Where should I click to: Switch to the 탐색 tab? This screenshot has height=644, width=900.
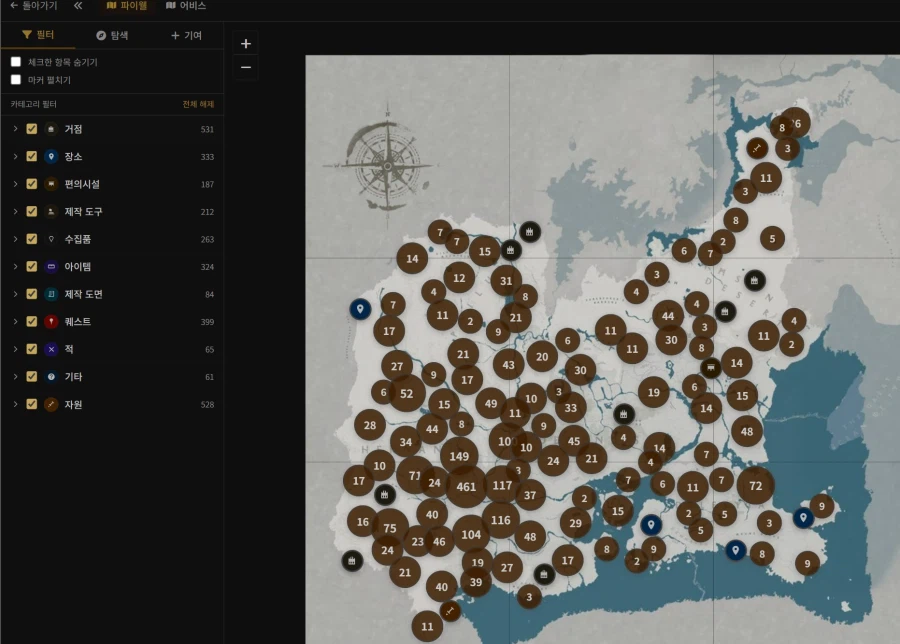tap(112, 35)
